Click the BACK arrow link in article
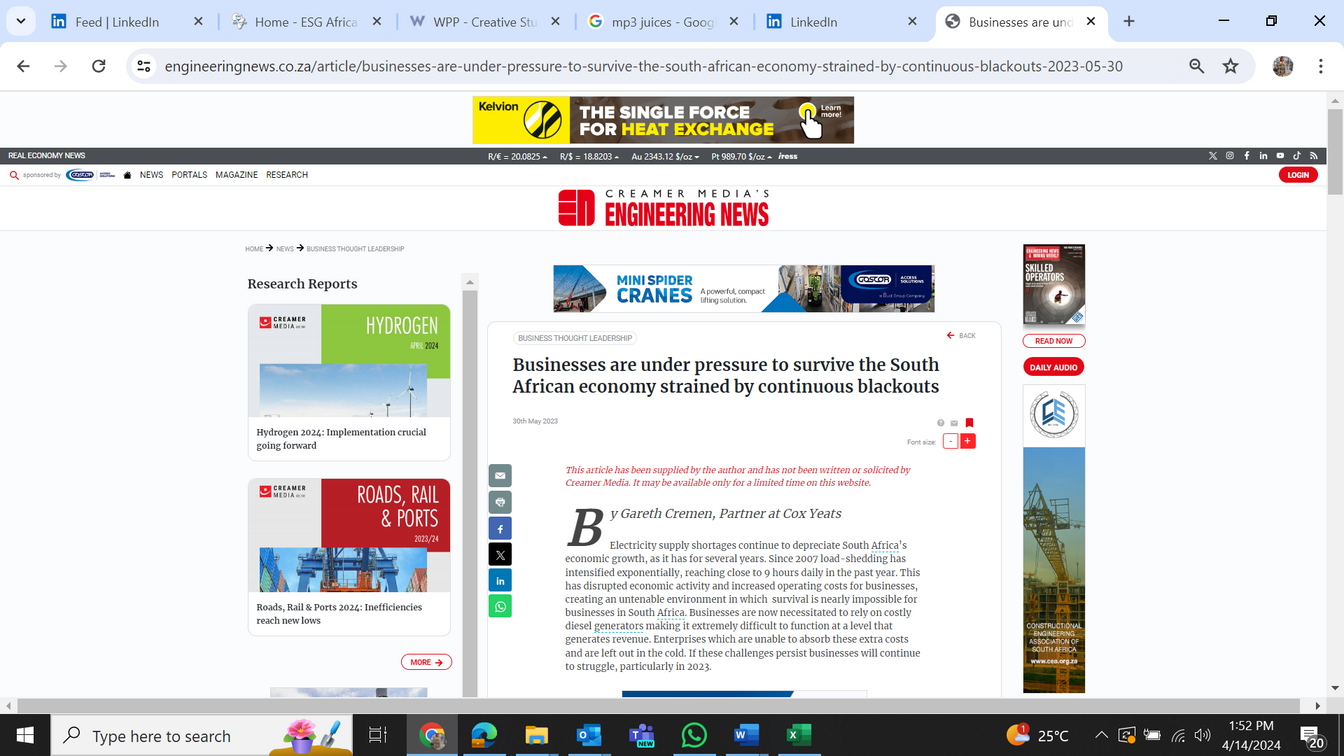 click(x=961, y=336)
